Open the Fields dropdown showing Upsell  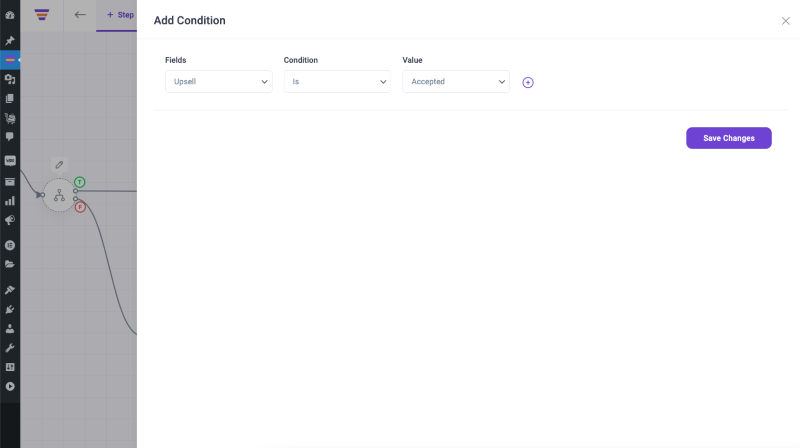[x=219, y=82]
